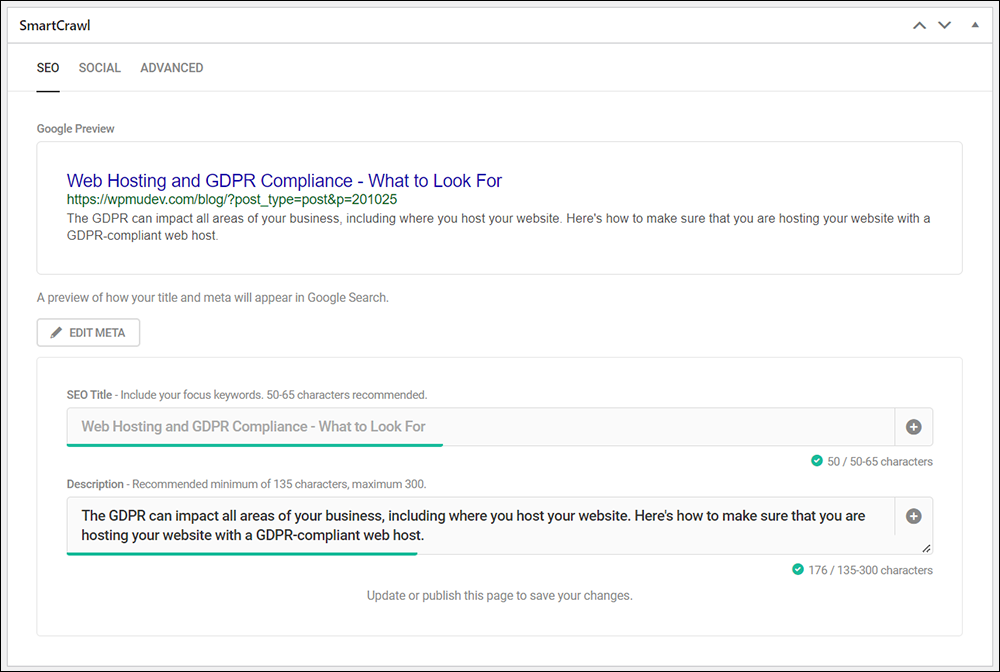Click 'Update or publish this page' notice

coord(499,595)
